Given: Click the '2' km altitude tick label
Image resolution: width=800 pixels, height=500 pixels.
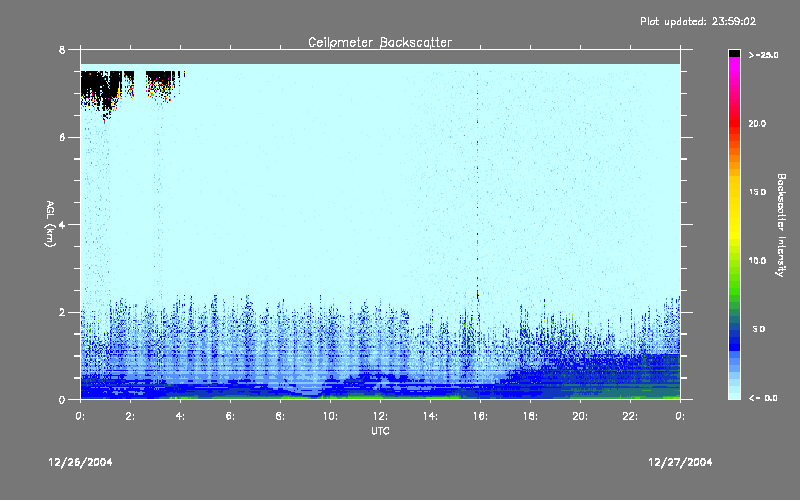Looking at the screenshot, I should coord(62,312).
